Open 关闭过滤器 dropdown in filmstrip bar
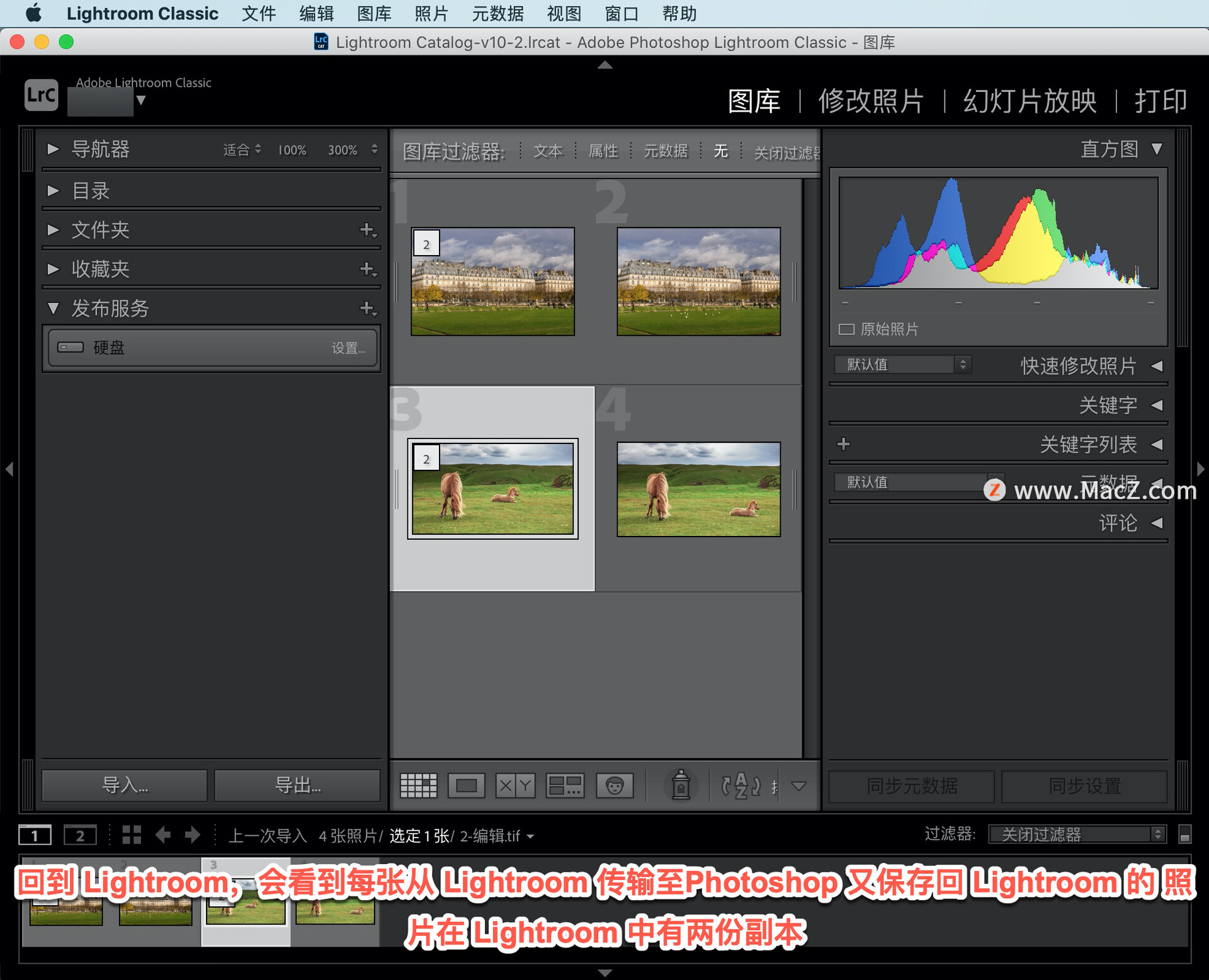This screenshot has width=1209, height=980. tap(1077, 835)
